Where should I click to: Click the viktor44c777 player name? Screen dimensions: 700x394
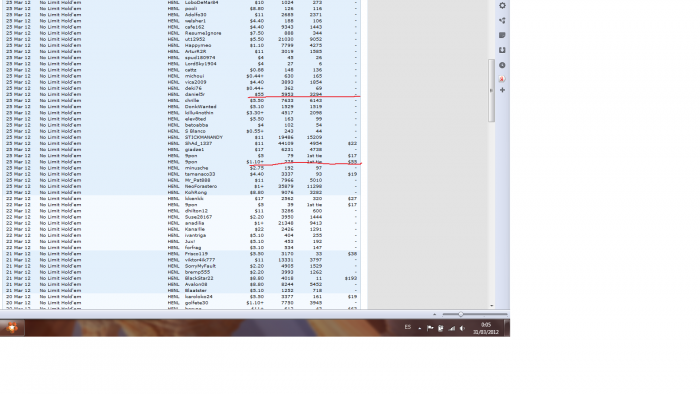click(x=200, y=260)
